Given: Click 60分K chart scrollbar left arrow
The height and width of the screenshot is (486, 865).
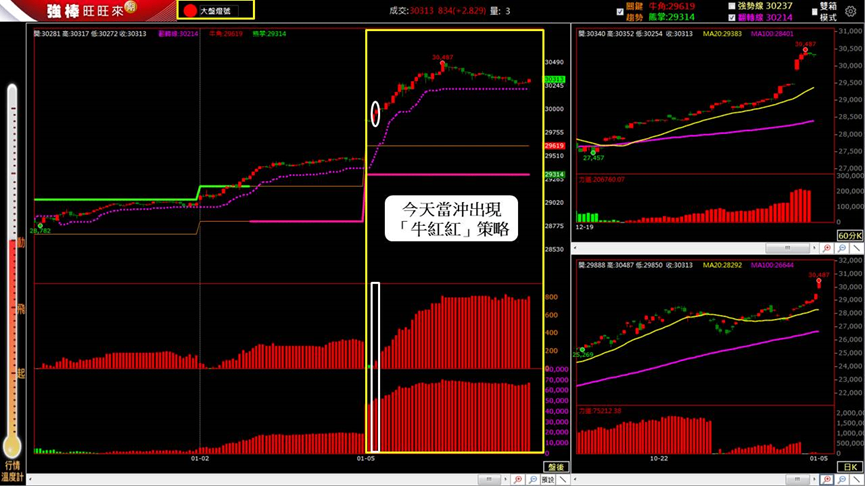Looking at the screenshot, I should coord(575,248).
